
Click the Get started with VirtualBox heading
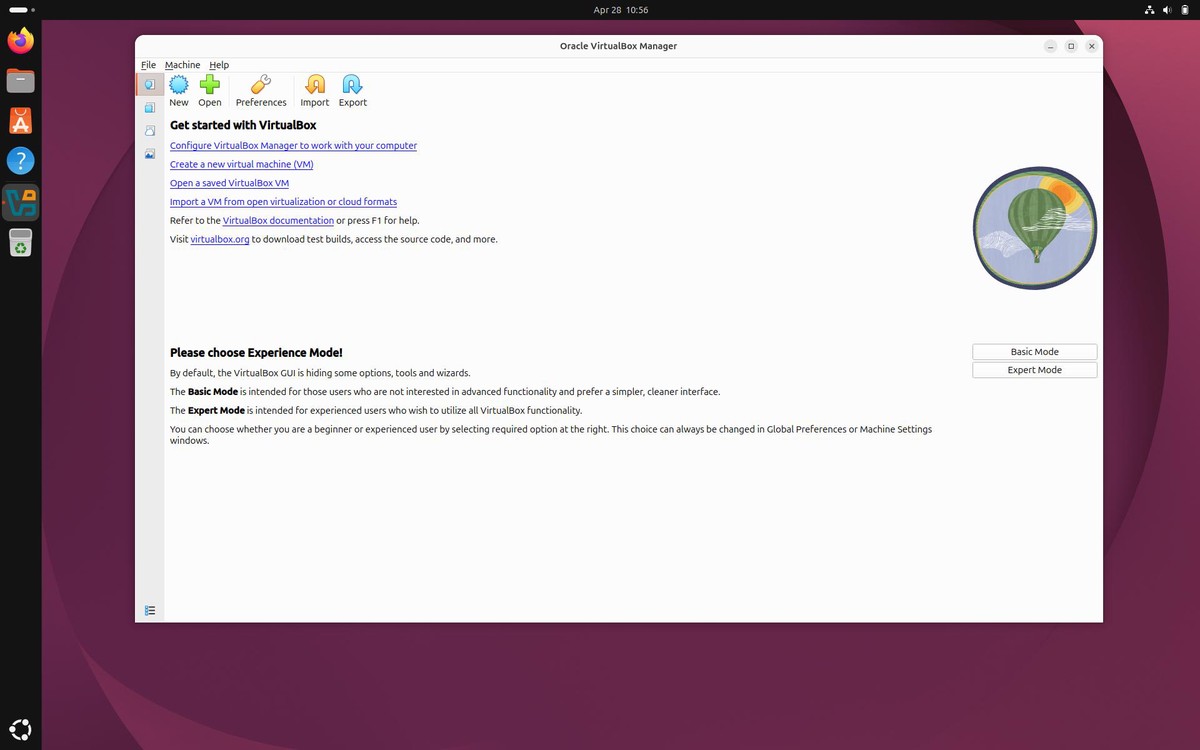click(243, 125)
